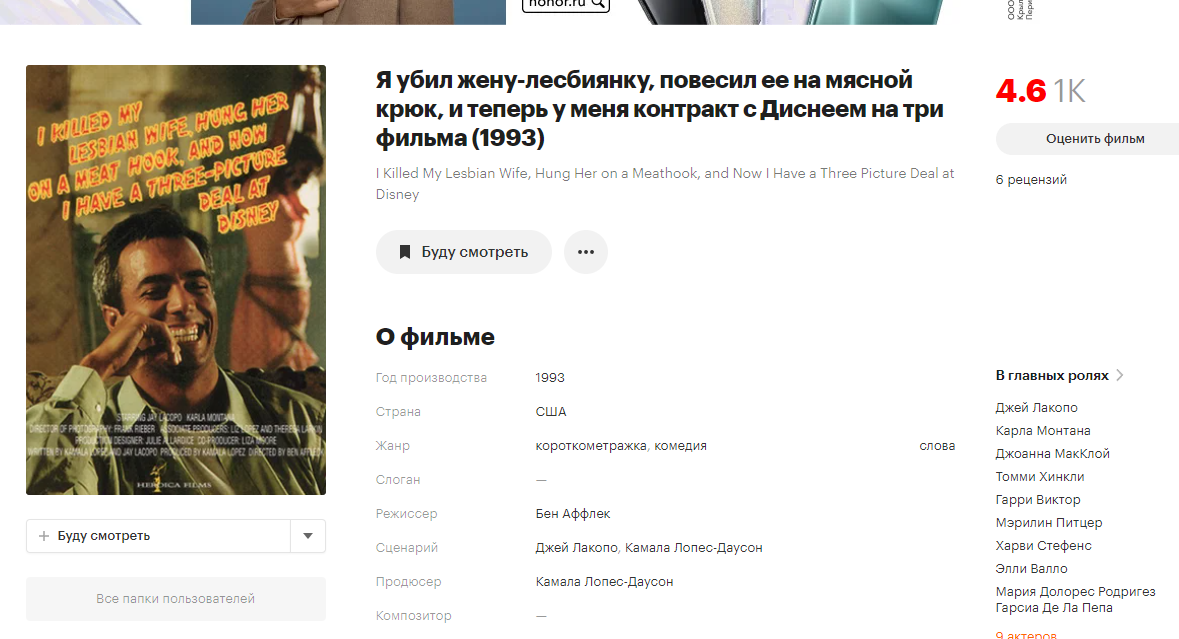Open actor Мэрилин Питцер page
The height and width of the screenshot is (639, 1179).
pyautogui.click(x=1049, y=522)
